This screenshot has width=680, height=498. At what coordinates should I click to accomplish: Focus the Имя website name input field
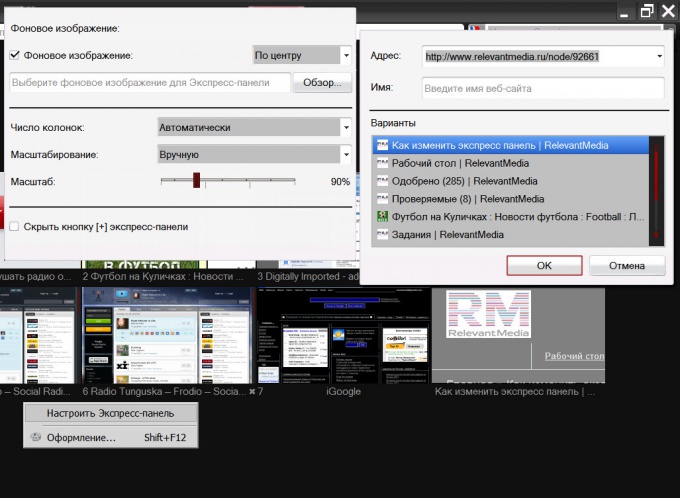(543, 88)
